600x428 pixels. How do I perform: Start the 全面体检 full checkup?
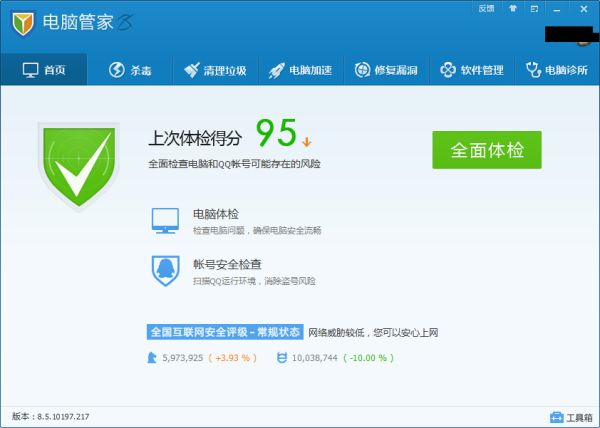pos(487,150)
